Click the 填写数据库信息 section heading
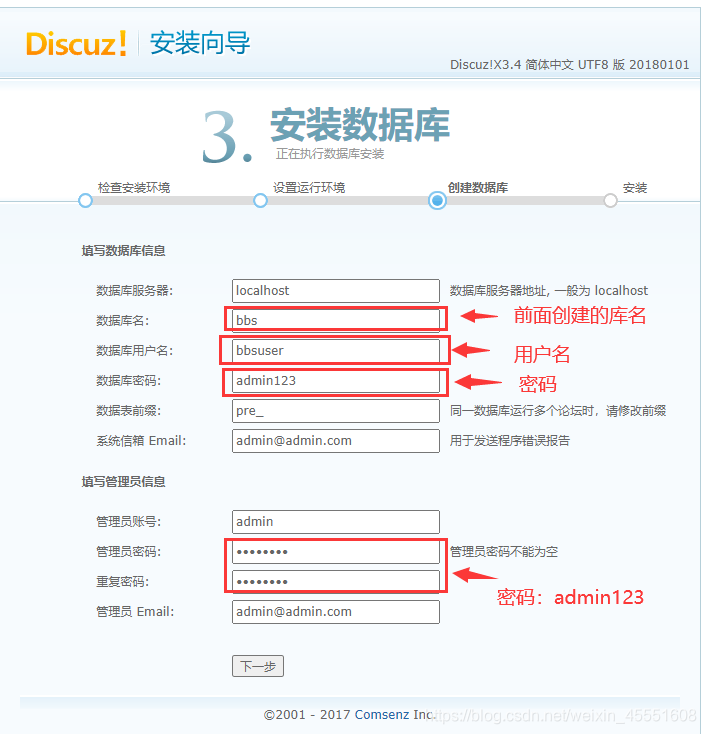This screenshot has height=734, width=706. pos(124,251)
